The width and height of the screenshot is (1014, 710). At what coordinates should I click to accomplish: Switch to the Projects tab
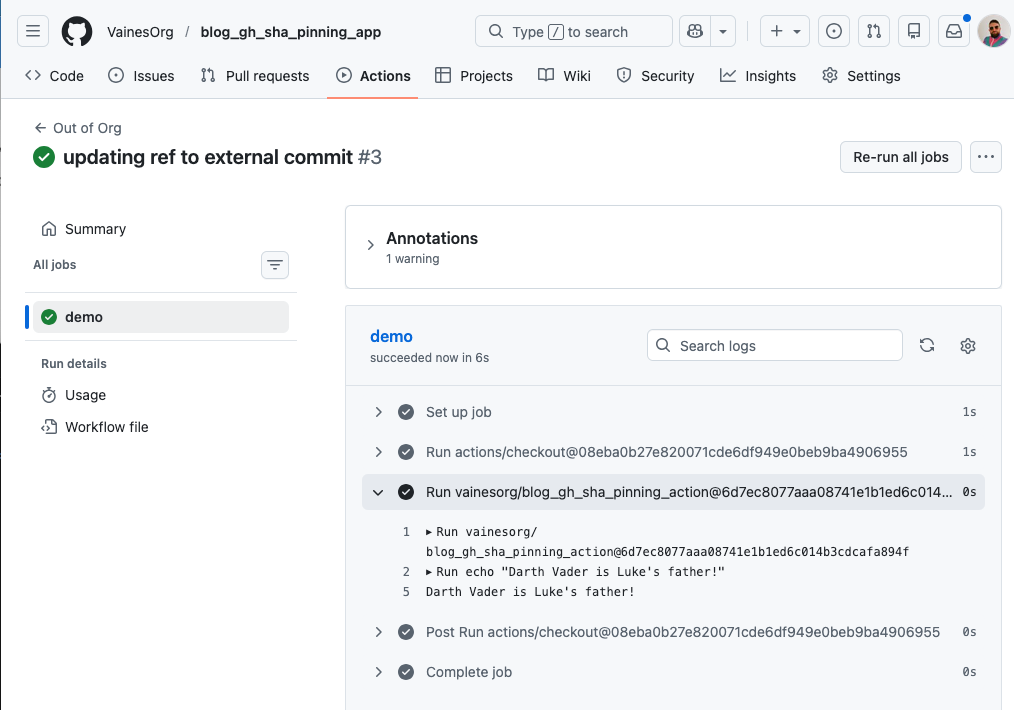pyautogui.click(x=473, y=76)
